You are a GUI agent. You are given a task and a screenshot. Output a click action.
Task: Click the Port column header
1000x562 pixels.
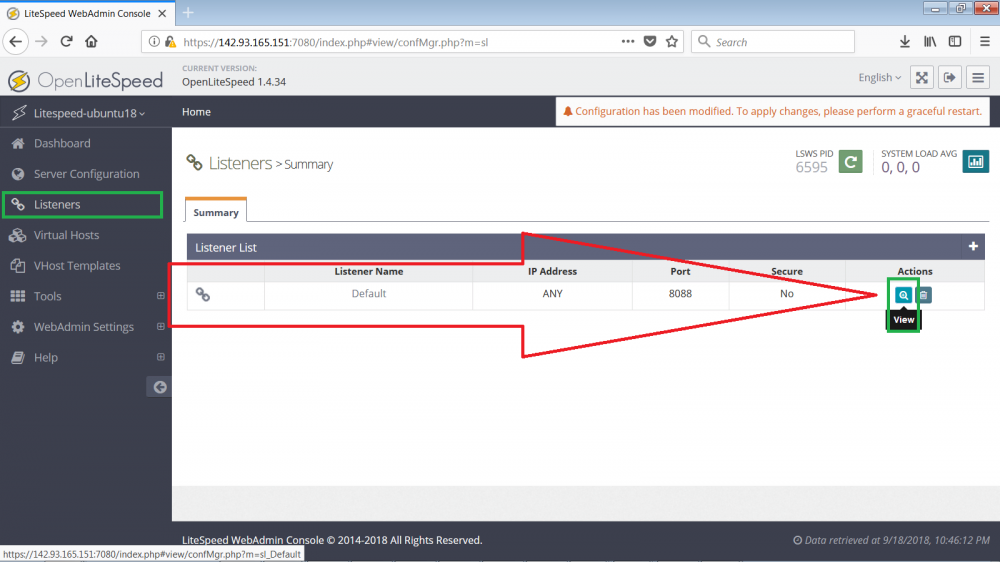[x=680, y=271]
